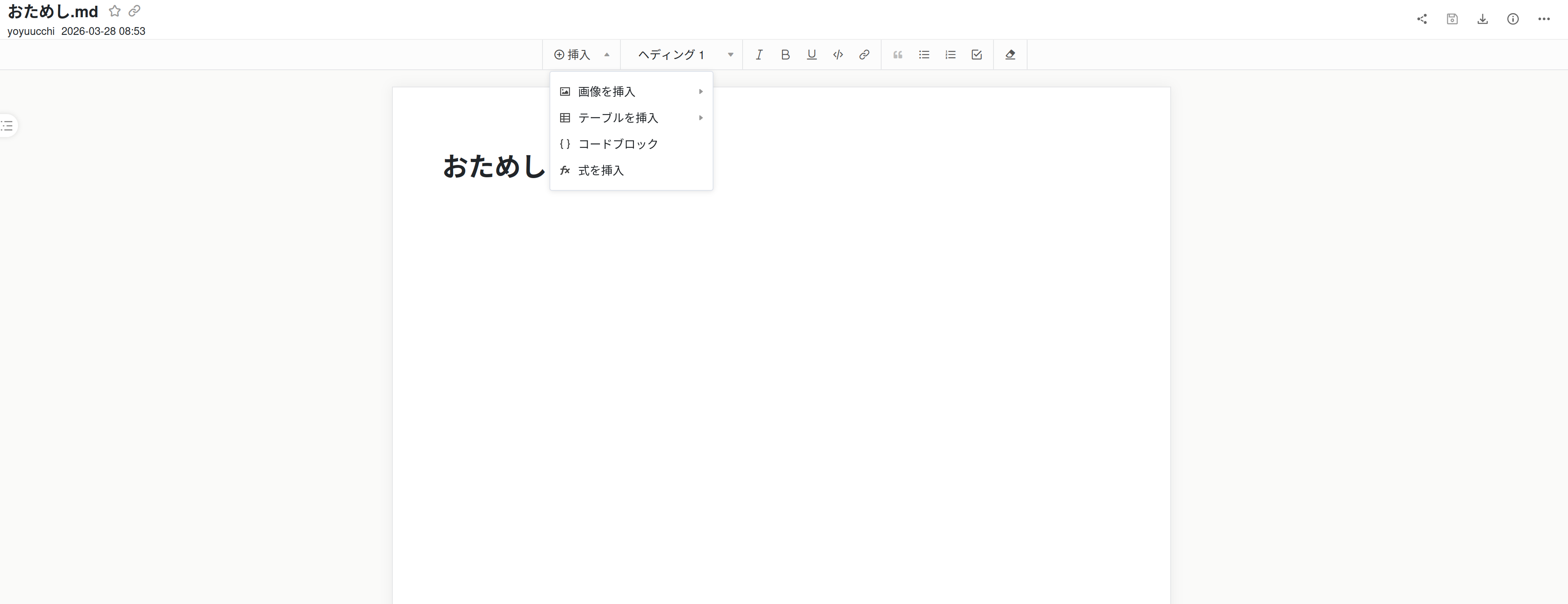This screenshot has width=1568, height=604.
Task: Click the clear formatting eraser icon
Action: pyautogui.click(x=1010, y=55)
